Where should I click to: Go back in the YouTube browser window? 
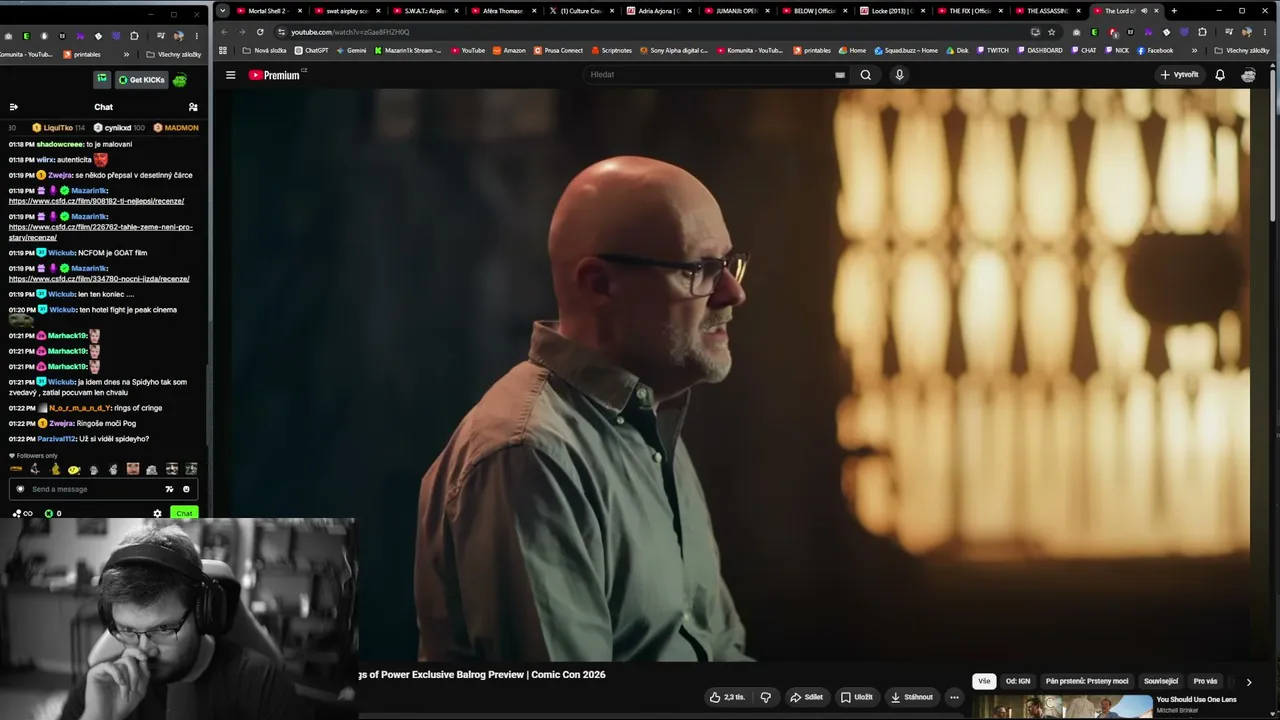pyautogui.click(x=224, y=32)
